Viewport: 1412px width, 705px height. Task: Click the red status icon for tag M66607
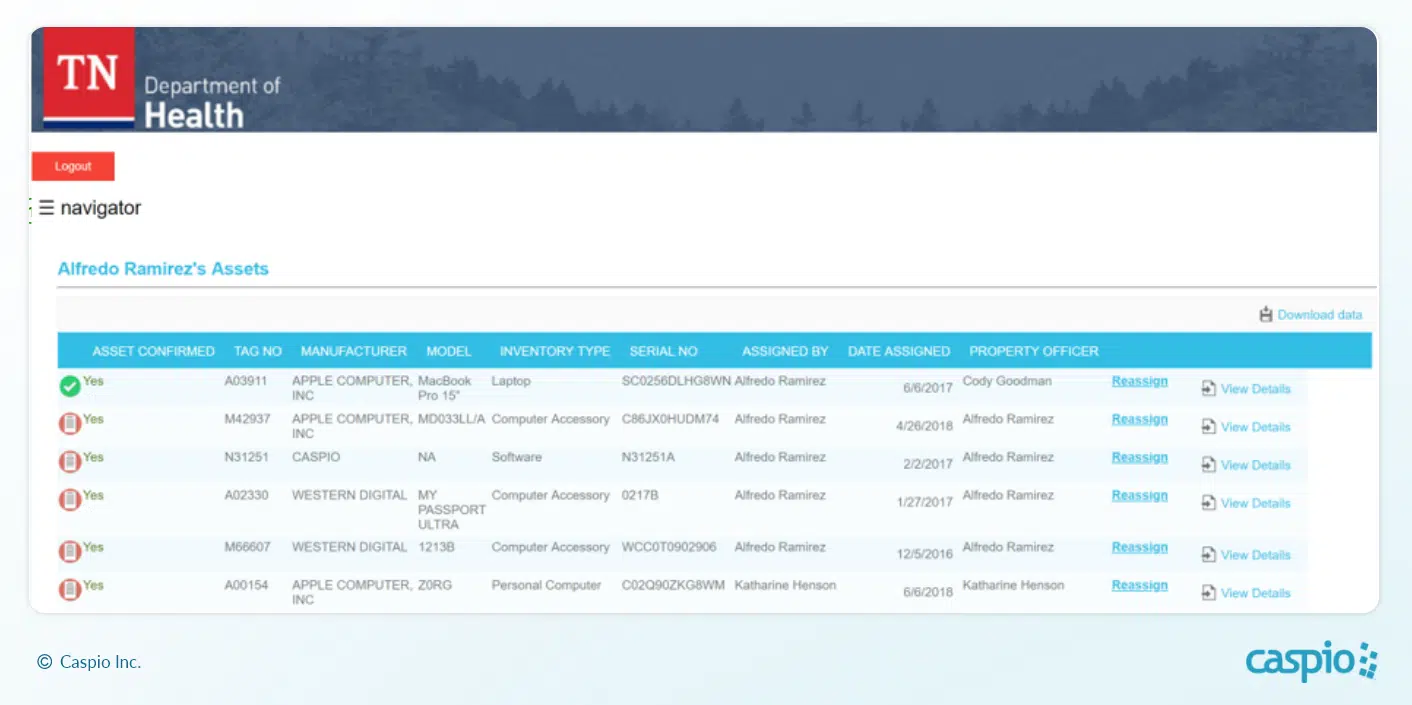pos(70,552)
